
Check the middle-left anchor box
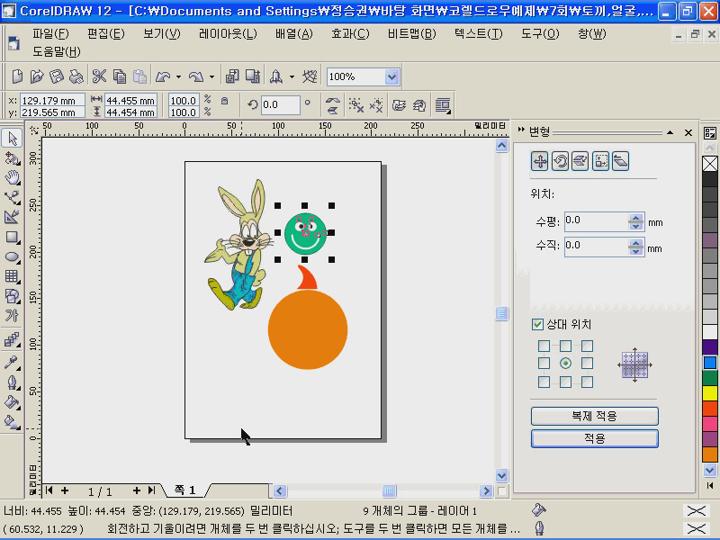[x=544, y=363]
